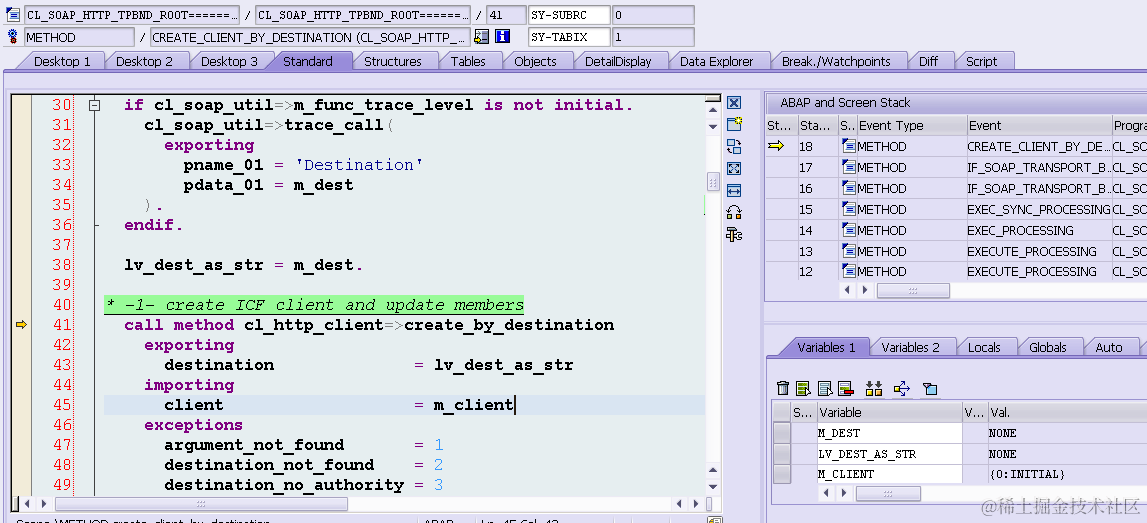Open the Structures tab
Image resolution: width=1147 pixels, height=523 pixels.
coord(393,61)
